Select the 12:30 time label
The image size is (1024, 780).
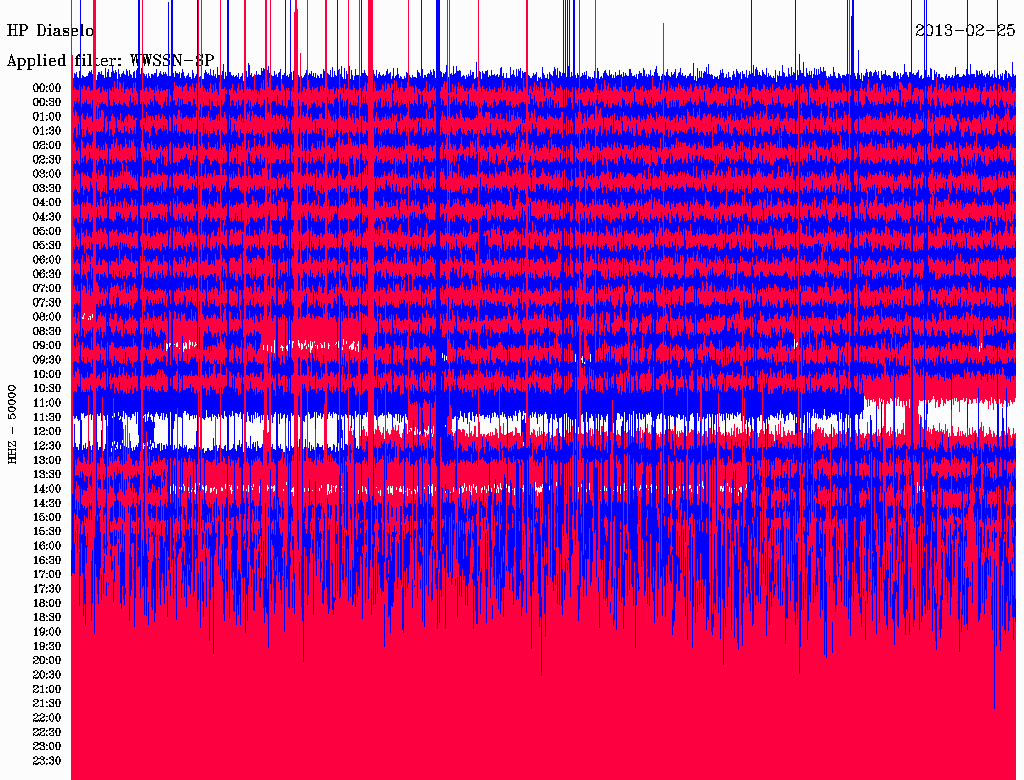click(47, 446)
